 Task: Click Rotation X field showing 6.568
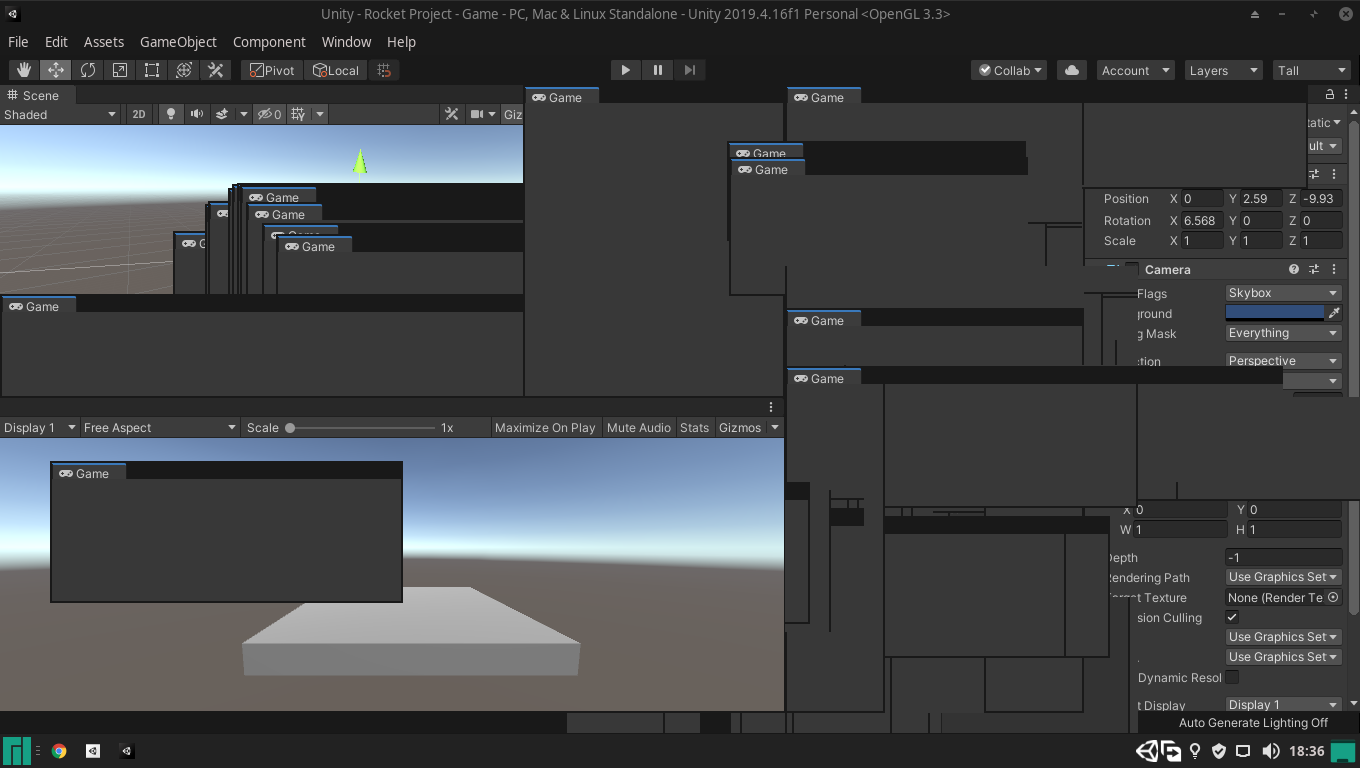click(x=1202, y=220)
